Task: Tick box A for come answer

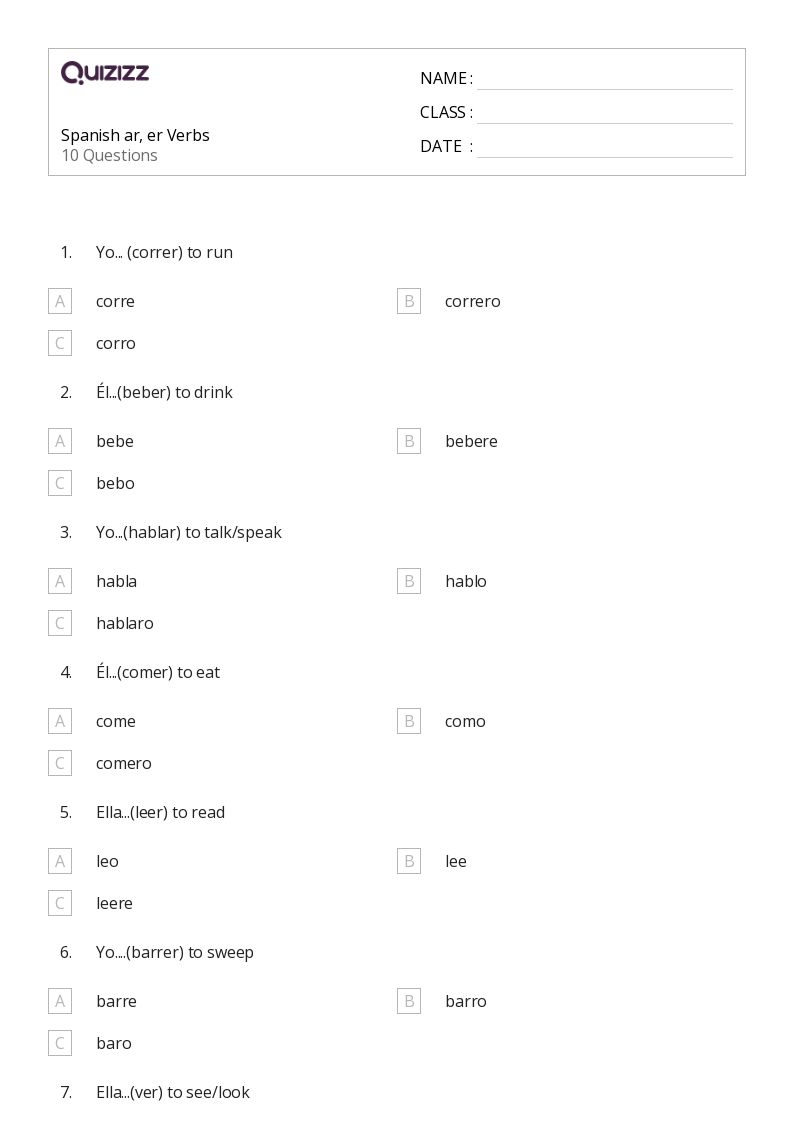Action: 60,721
